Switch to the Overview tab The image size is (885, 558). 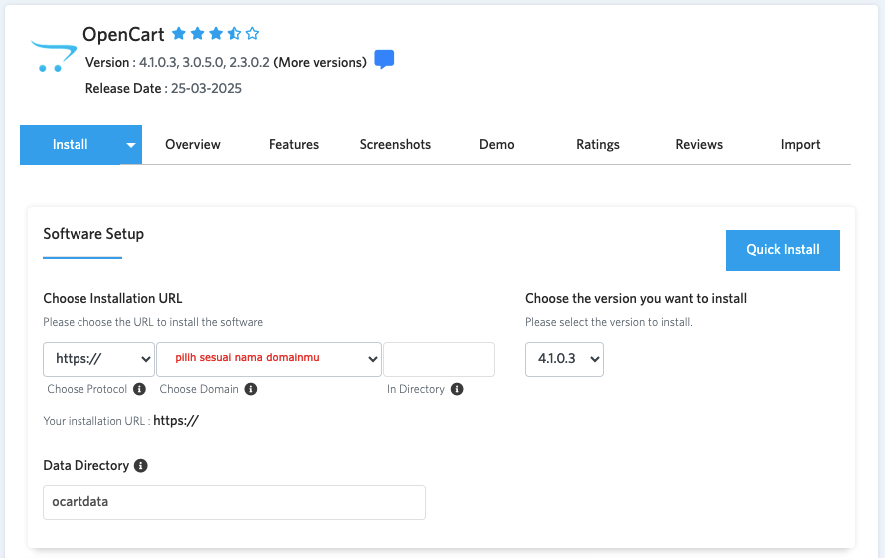click(192, 145)
